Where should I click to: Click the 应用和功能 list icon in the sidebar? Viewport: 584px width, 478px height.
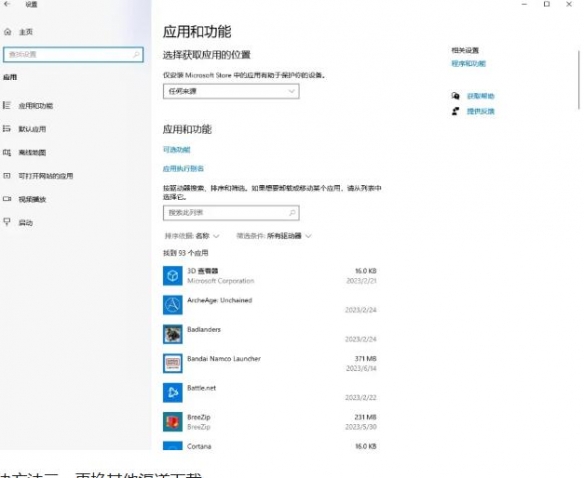pyautogui.click(x=7, y=105)
